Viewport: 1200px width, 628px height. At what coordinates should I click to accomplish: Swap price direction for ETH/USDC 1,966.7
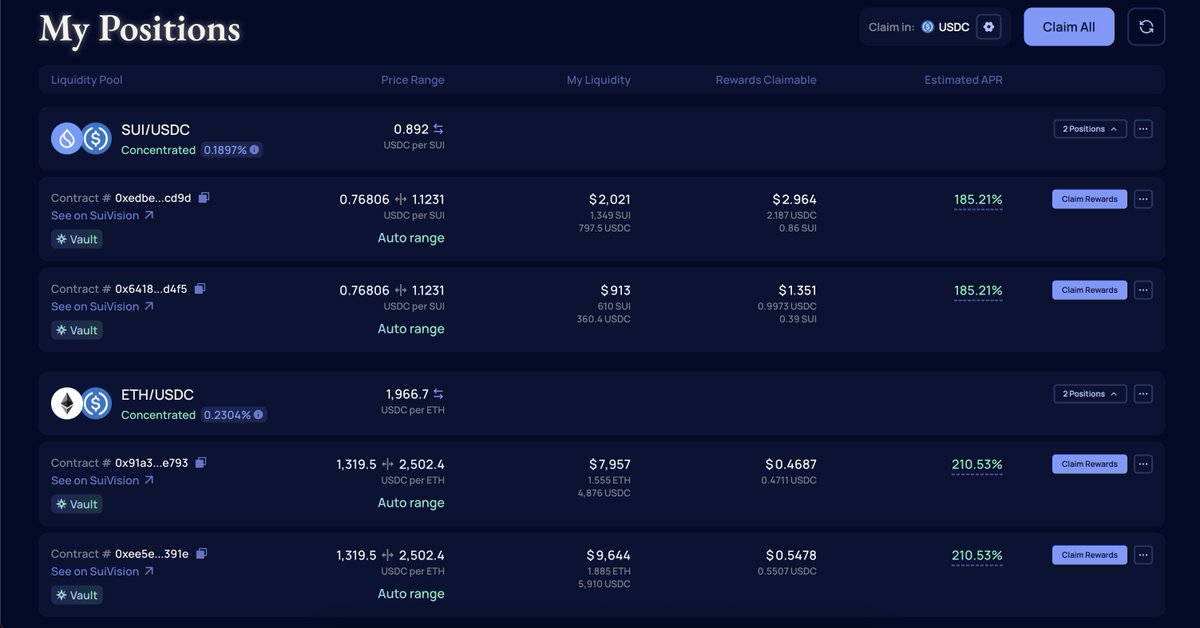(x=438, y=394)
